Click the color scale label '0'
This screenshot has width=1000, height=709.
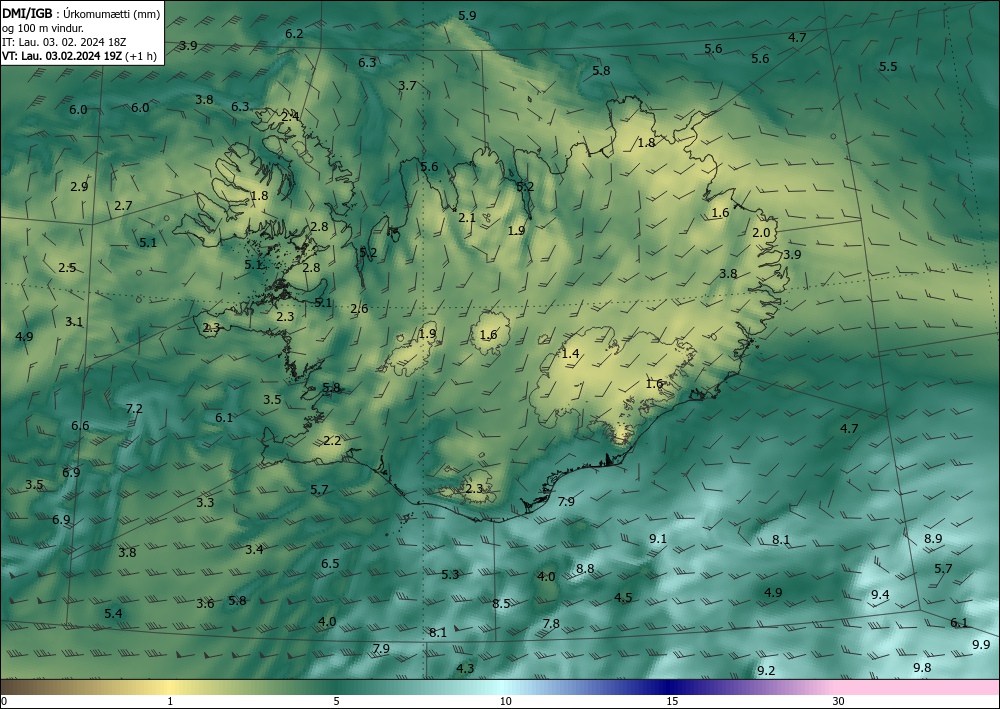4,701
